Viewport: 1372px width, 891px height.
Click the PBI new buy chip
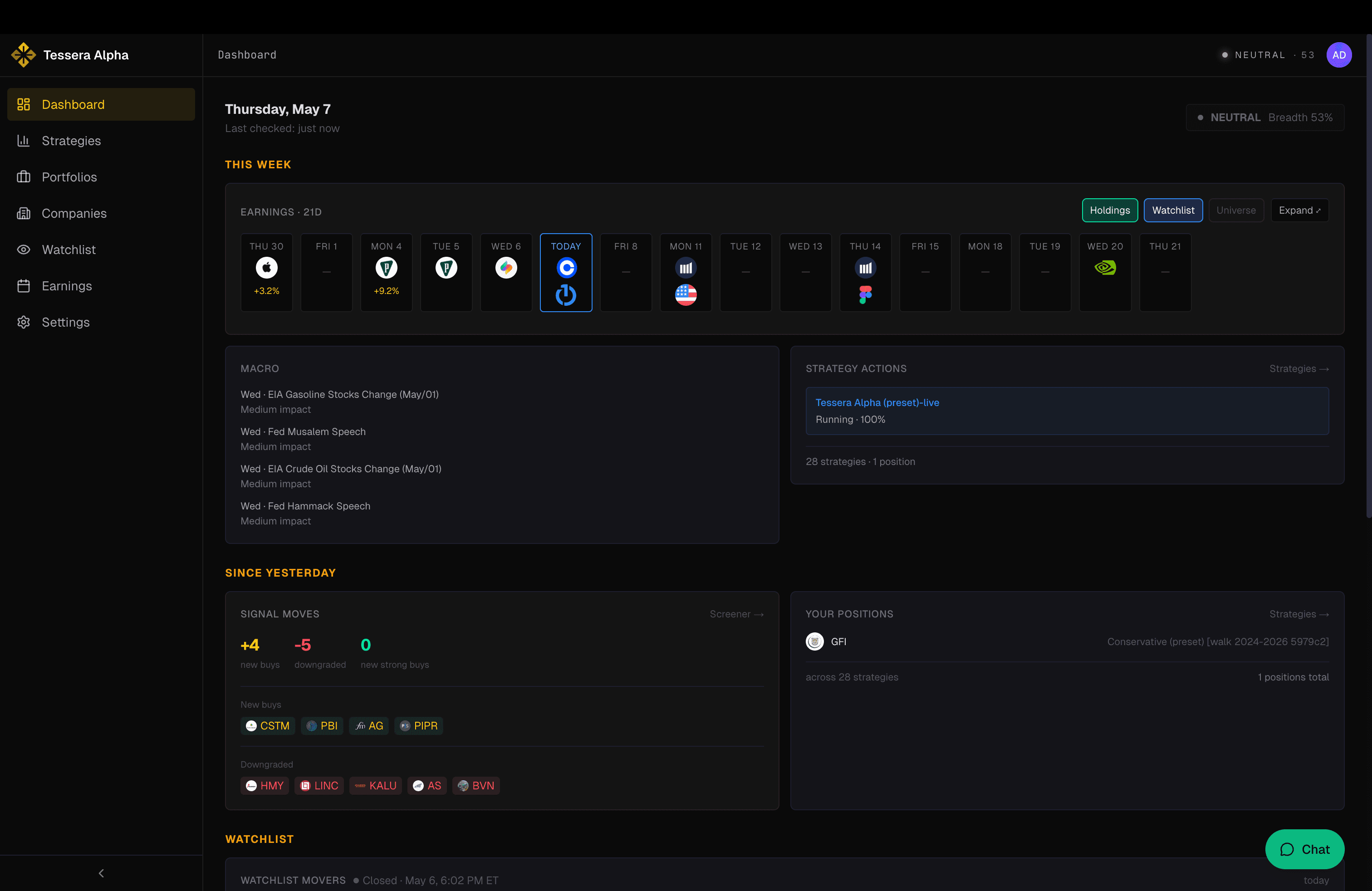[322, 726]
